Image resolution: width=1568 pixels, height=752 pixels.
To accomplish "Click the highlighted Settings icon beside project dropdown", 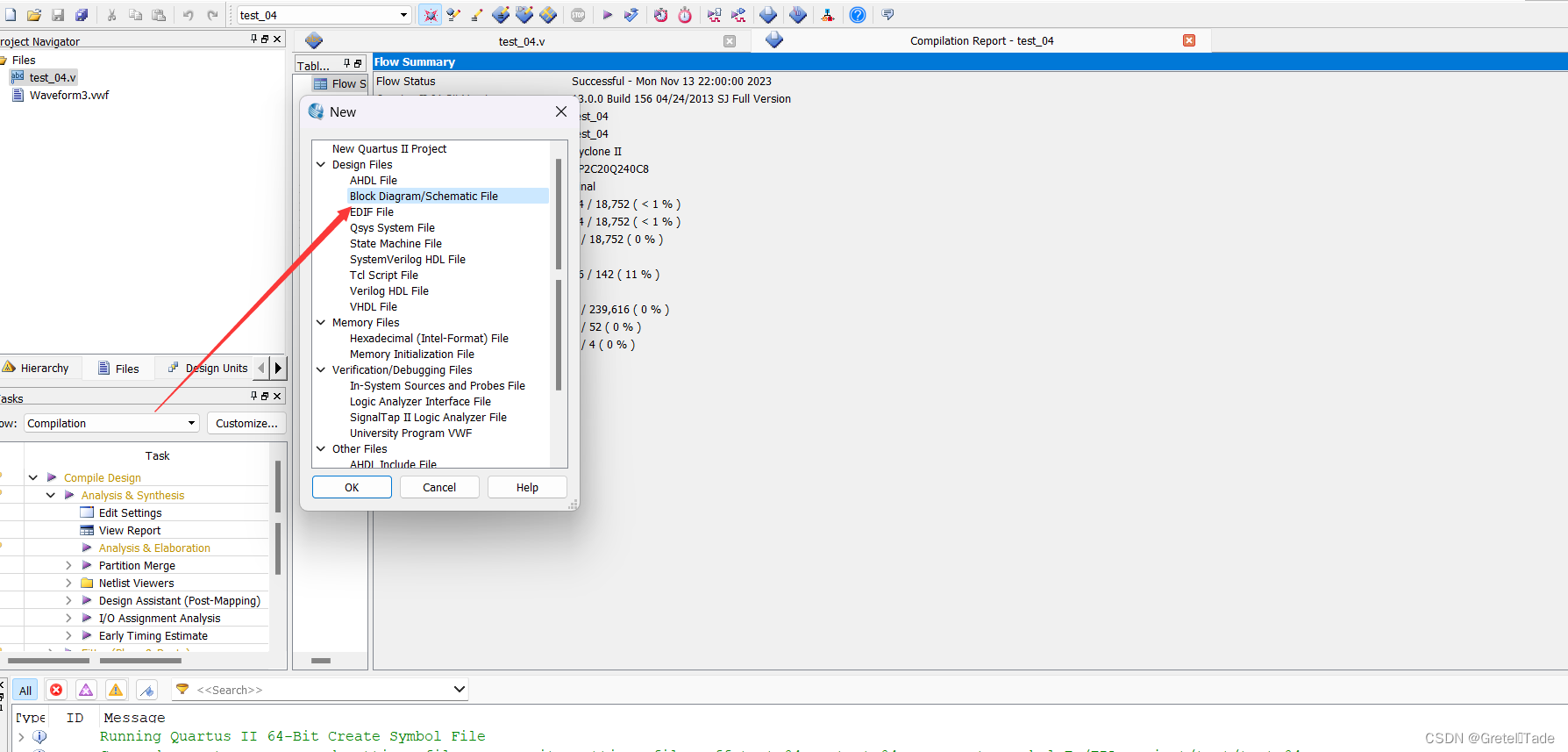I will [430, 15].
